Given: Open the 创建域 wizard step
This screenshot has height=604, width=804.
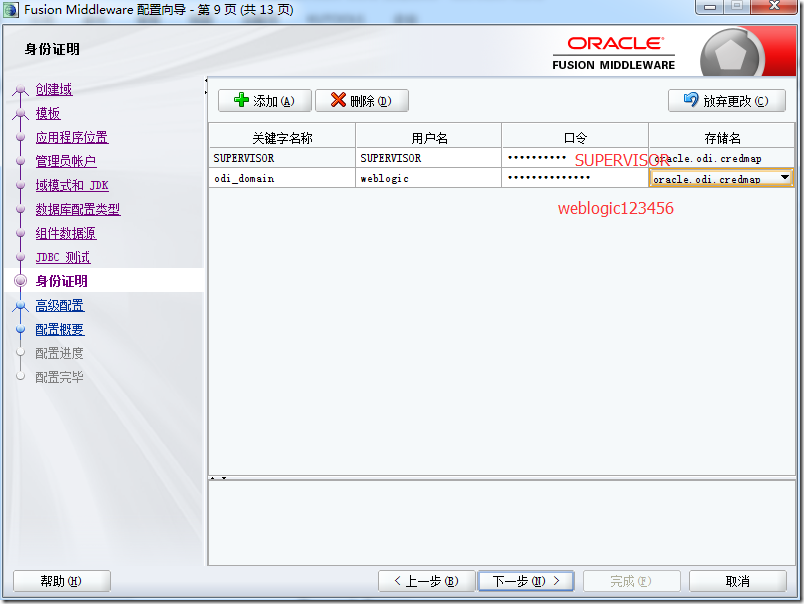Looking at the screenshot, I should (x=54, y=89).
